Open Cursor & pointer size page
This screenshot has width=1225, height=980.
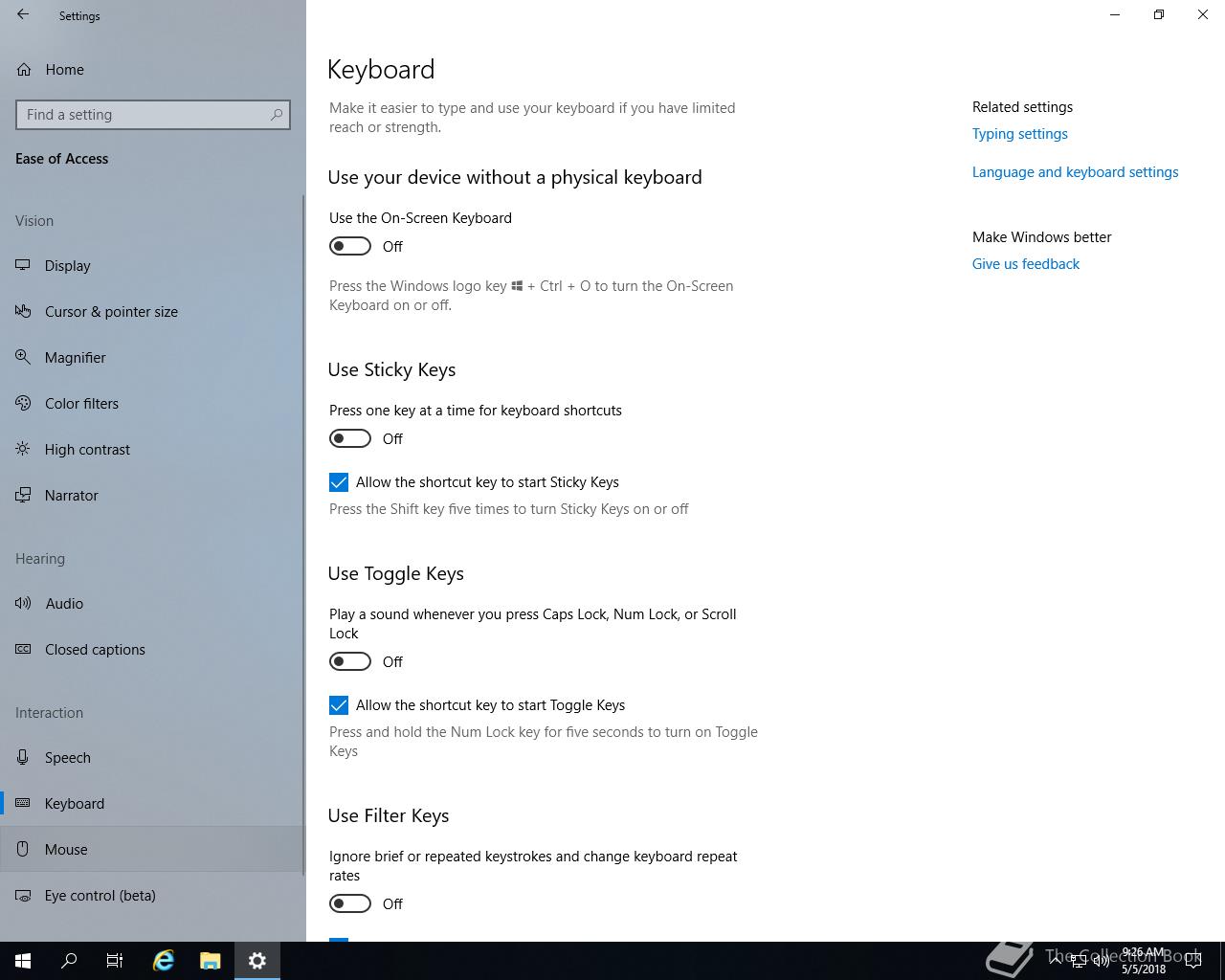[x=153, y=311]
